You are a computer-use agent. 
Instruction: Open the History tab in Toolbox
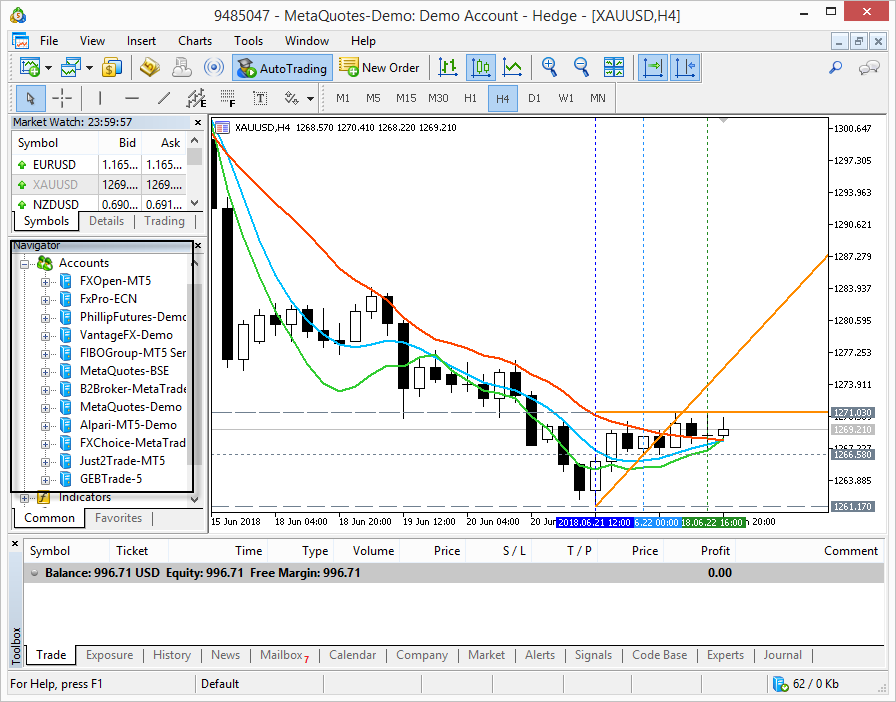172,655
